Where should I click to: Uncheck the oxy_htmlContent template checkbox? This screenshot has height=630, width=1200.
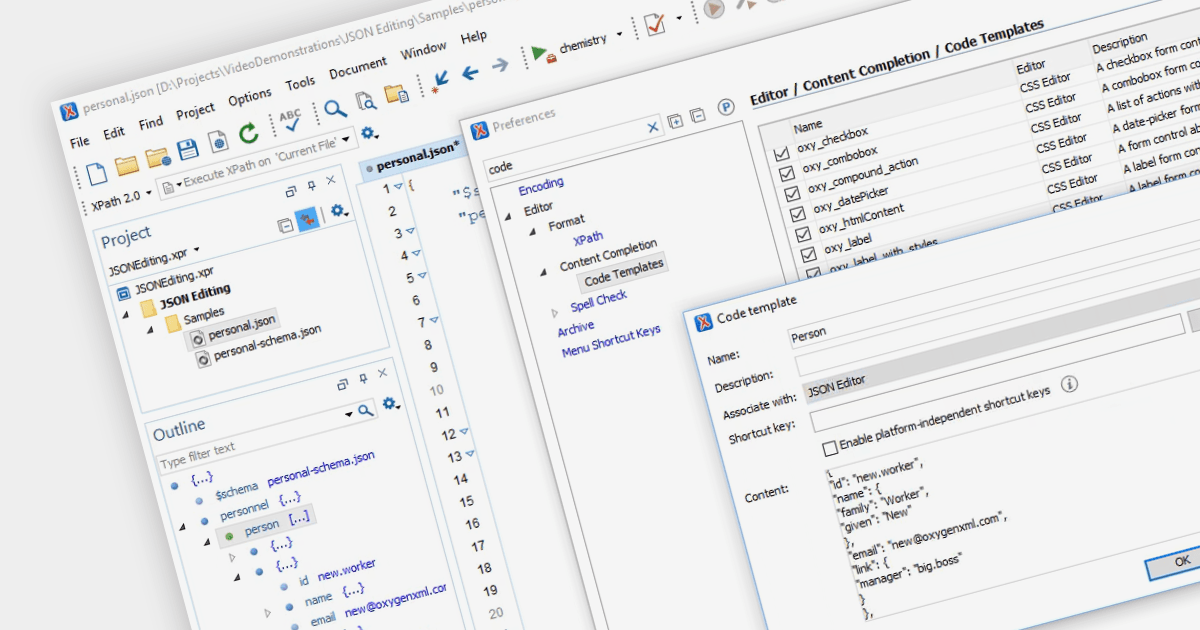pyautogui.click(x=803, y=234)
